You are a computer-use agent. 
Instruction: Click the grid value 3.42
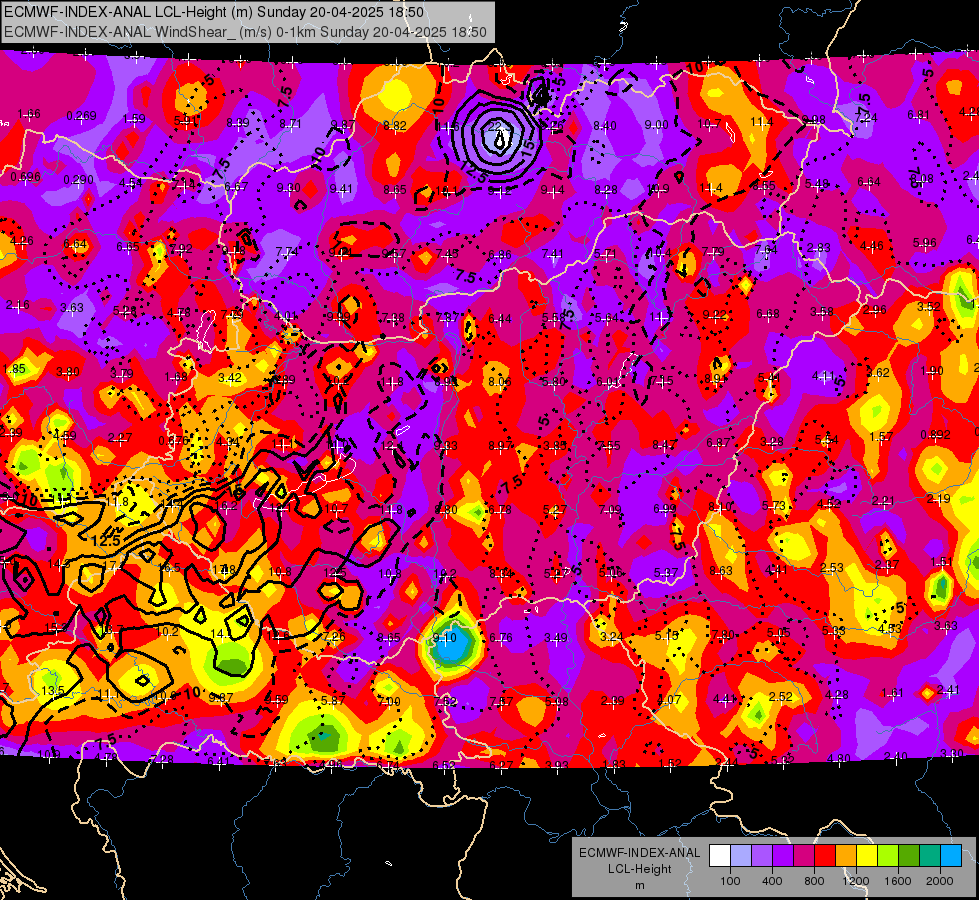tap(230, 377)
